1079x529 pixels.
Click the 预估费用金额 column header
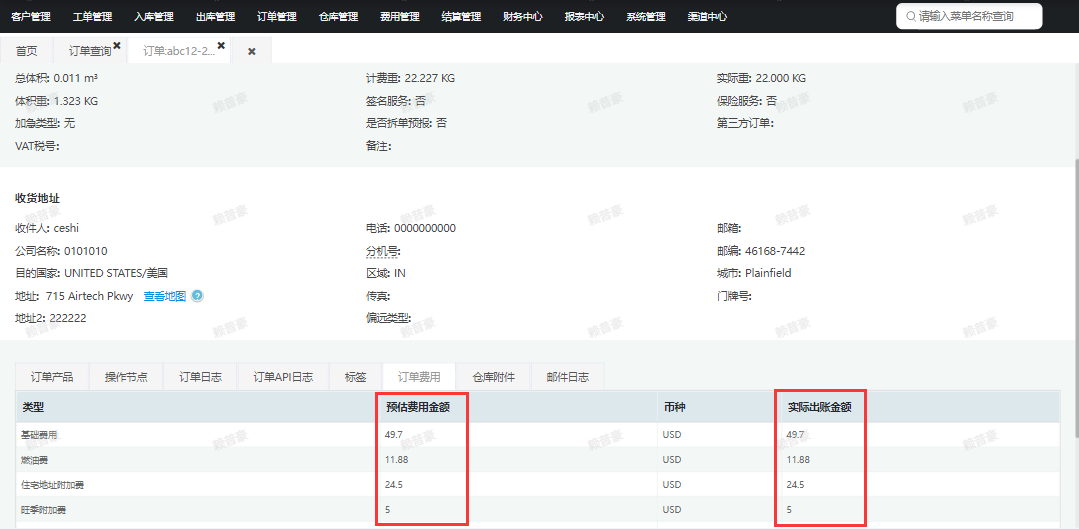point(417,407)
